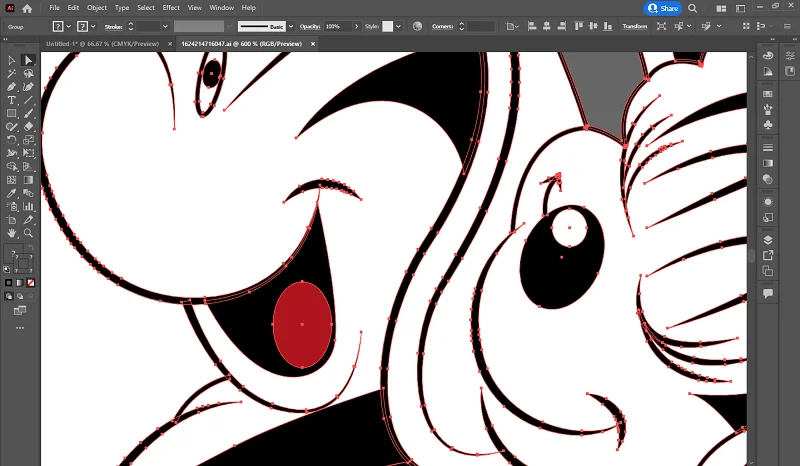Open the graphic Style dropdown arrow
The image size is (800, 466).
(398, 27)
